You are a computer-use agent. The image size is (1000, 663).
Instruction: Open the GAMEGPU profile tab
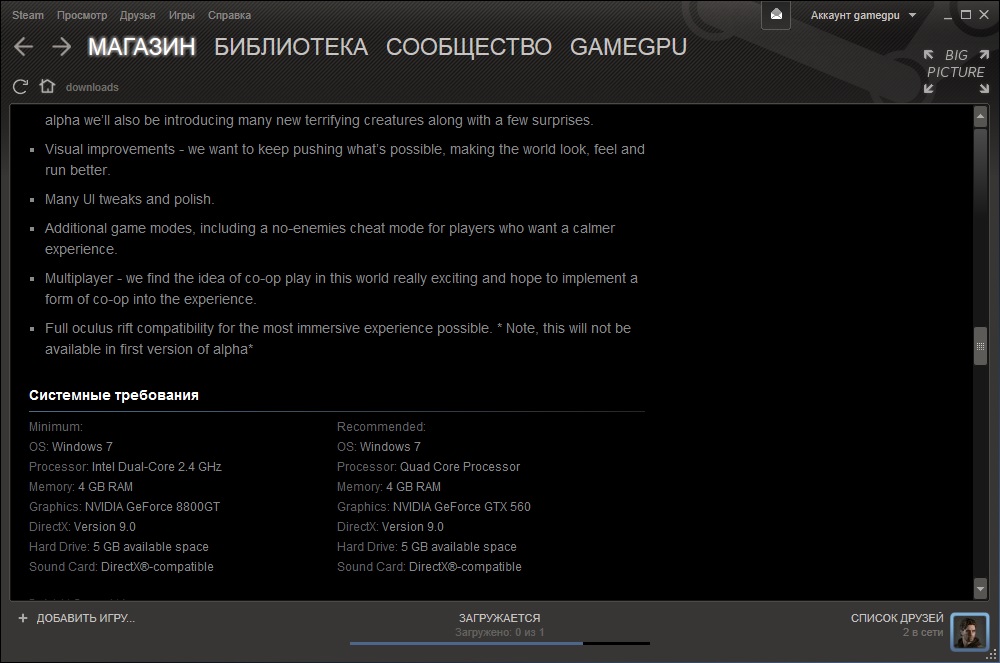click(628, 47)
